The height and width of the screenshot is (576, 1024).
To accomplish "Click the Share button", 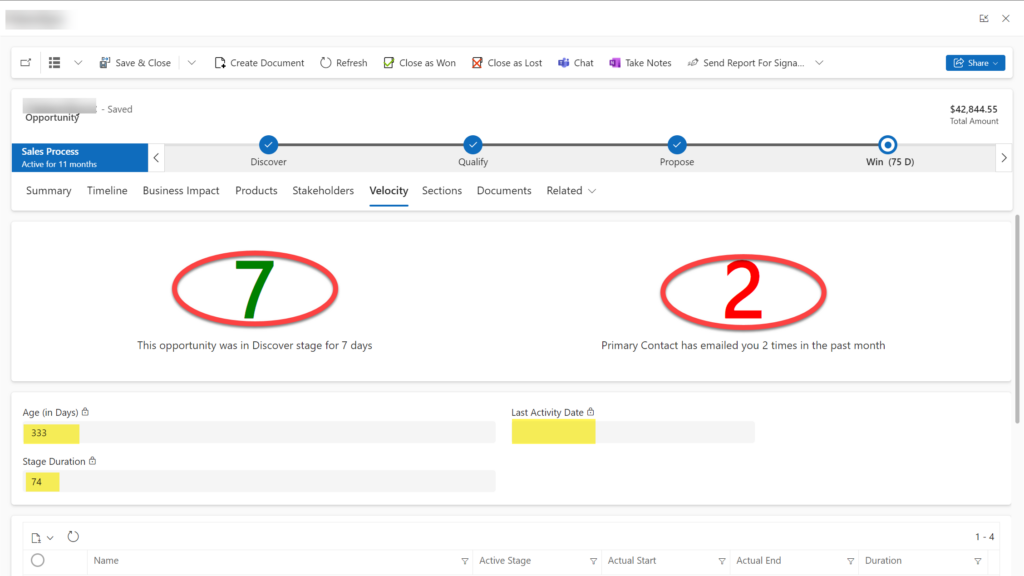I will pyautogui.click(x=975, y=63).
